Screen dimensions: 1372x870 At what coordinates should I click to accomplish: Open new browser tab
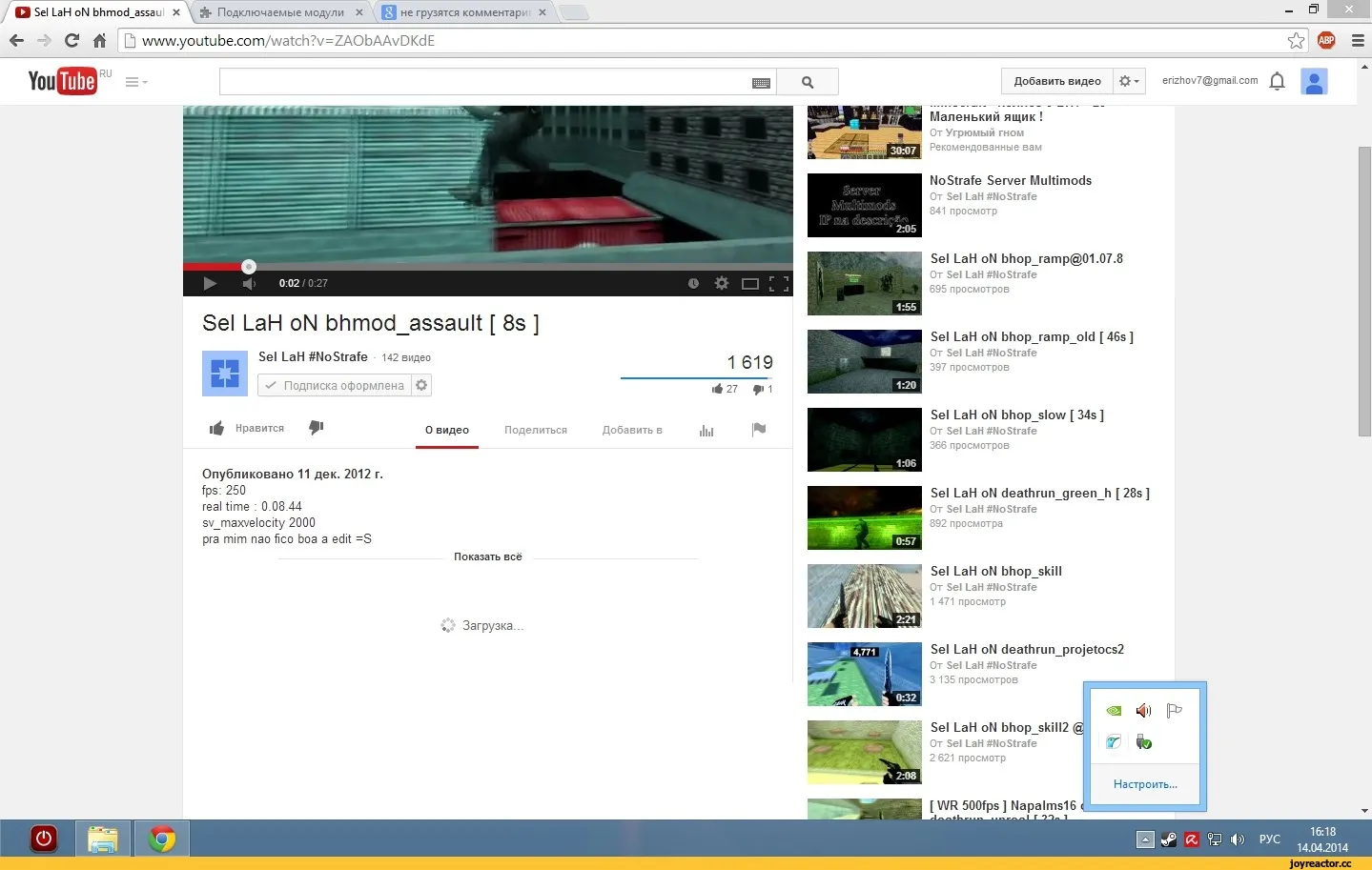(573, 12)
